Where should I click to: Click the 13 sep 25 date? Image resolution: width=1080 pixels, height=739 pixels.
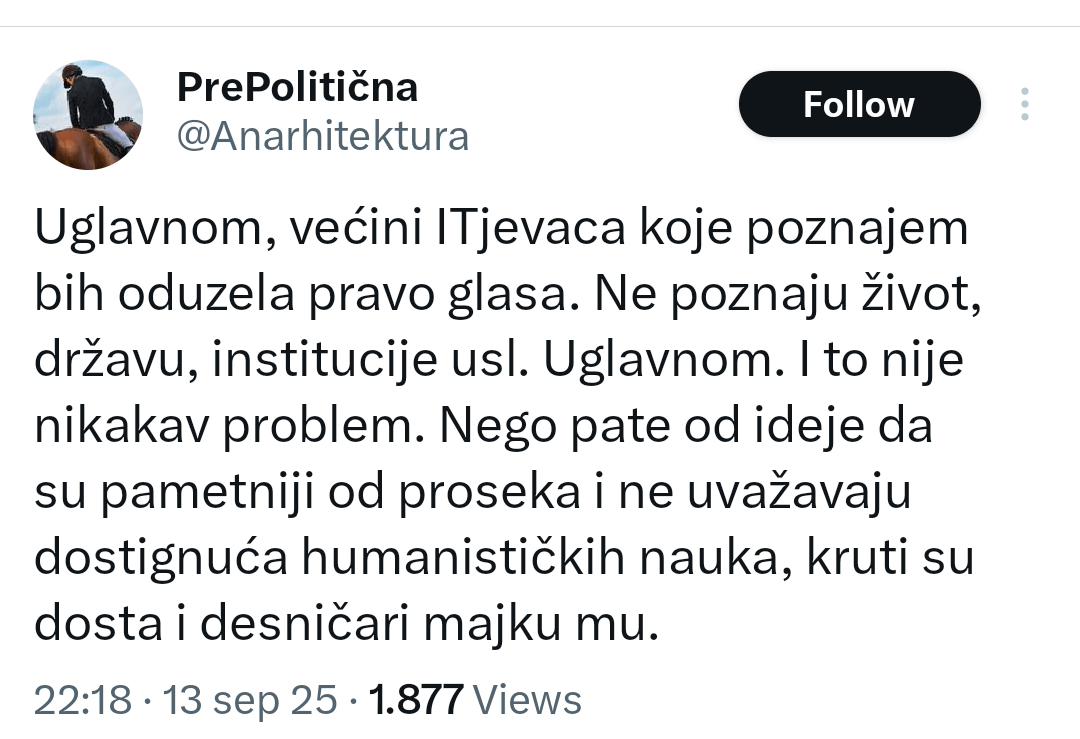coord(250,700)
